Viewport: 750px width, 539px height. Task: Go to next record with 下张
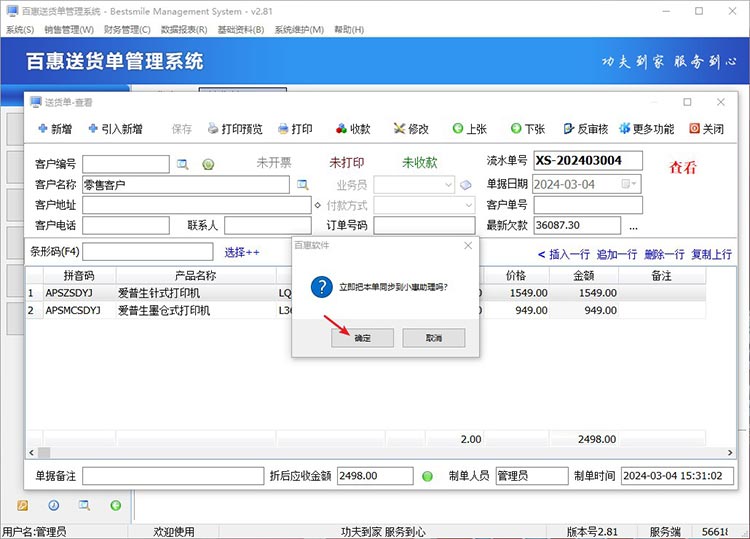click(528, 129)
